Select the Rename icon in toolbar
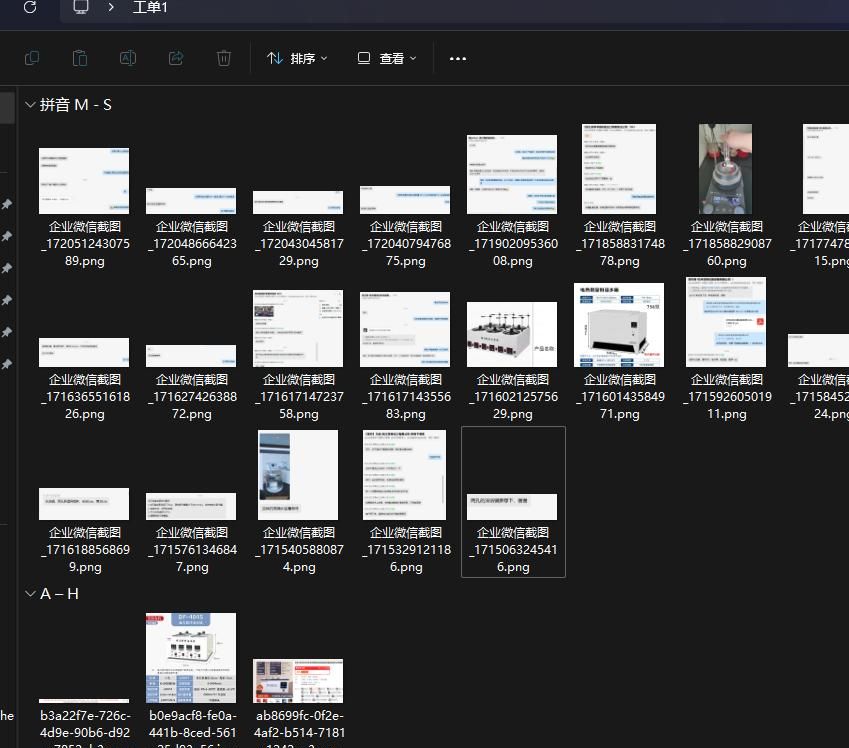Image resolution: width=849 pixels, height=748 pixels. 128,58
